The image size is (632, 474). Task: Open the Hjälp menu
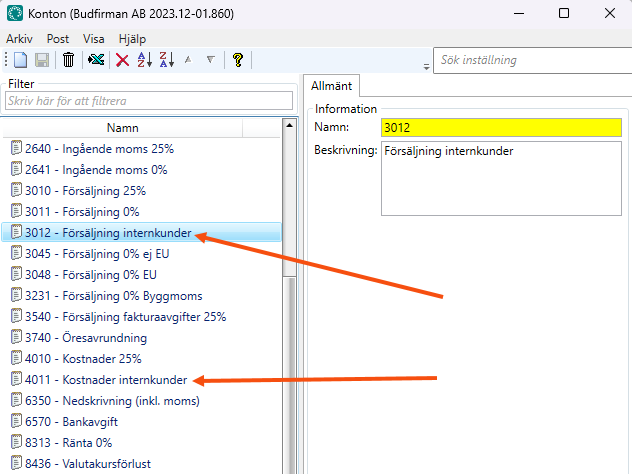(x=132, y=39)
